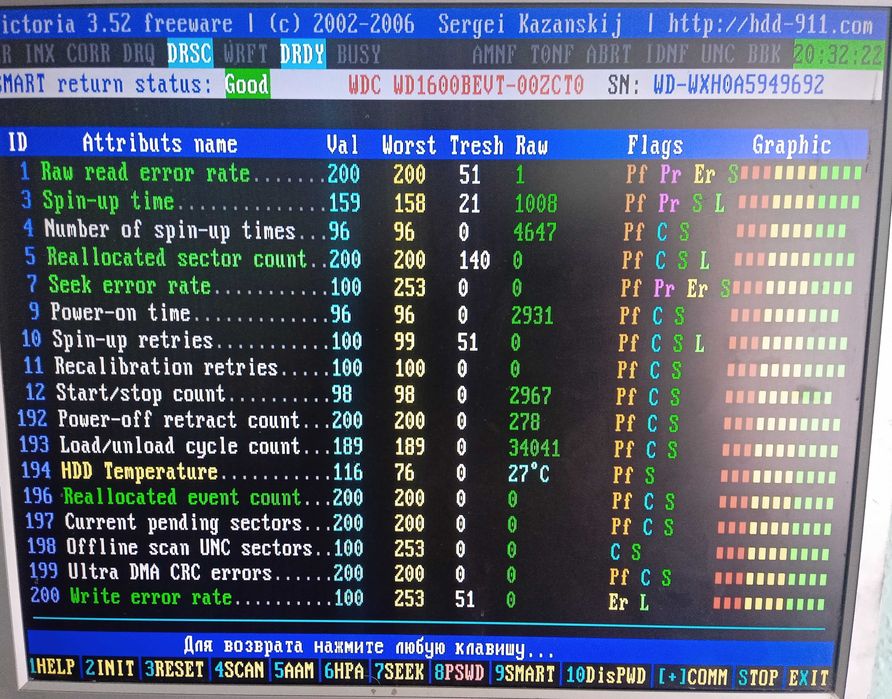
Task: Click the Attributs name column header
Action: (x=159, y=143)
